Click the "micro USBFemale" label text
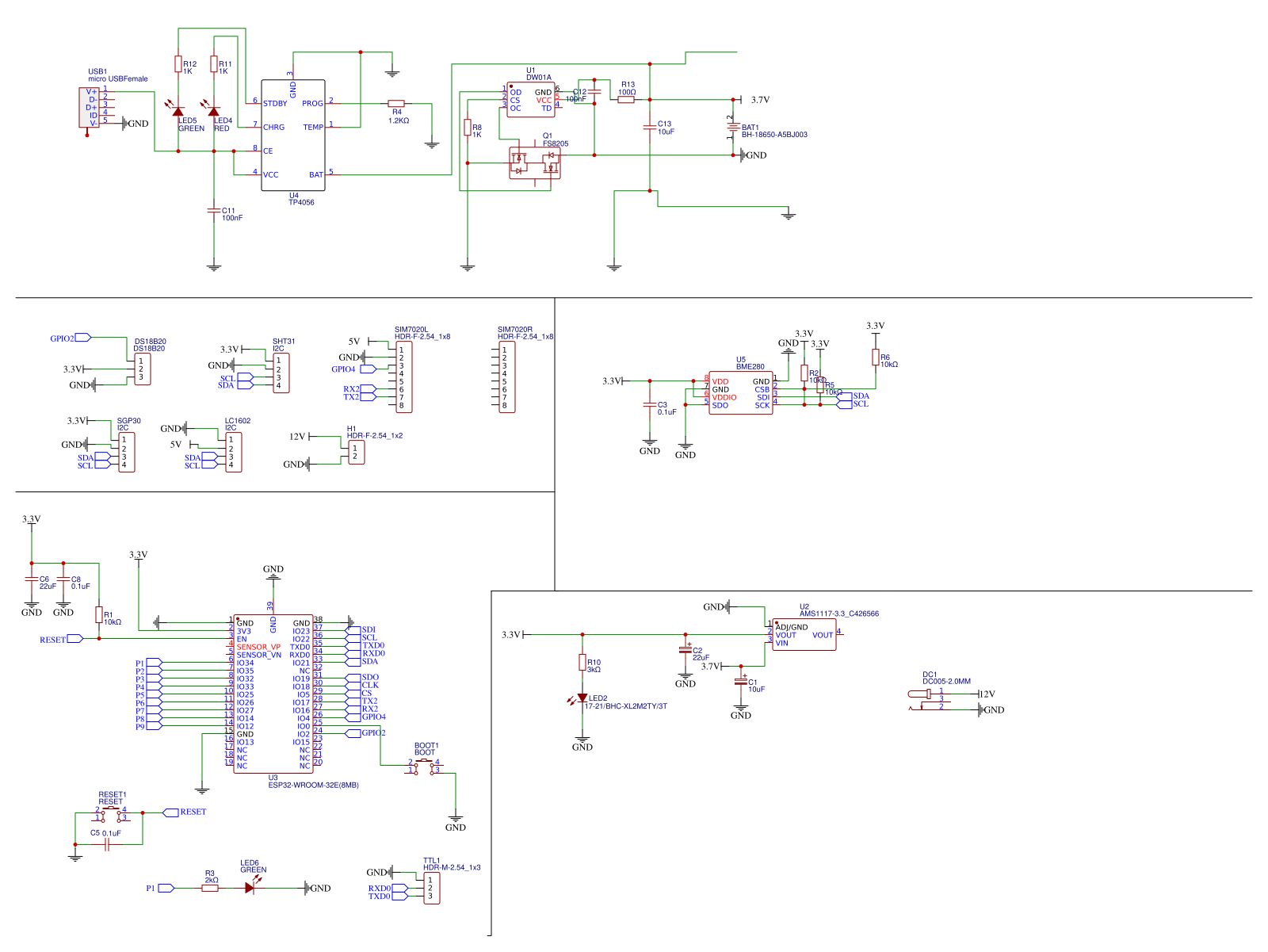1268x952 pixels. [x=118, y=78]
